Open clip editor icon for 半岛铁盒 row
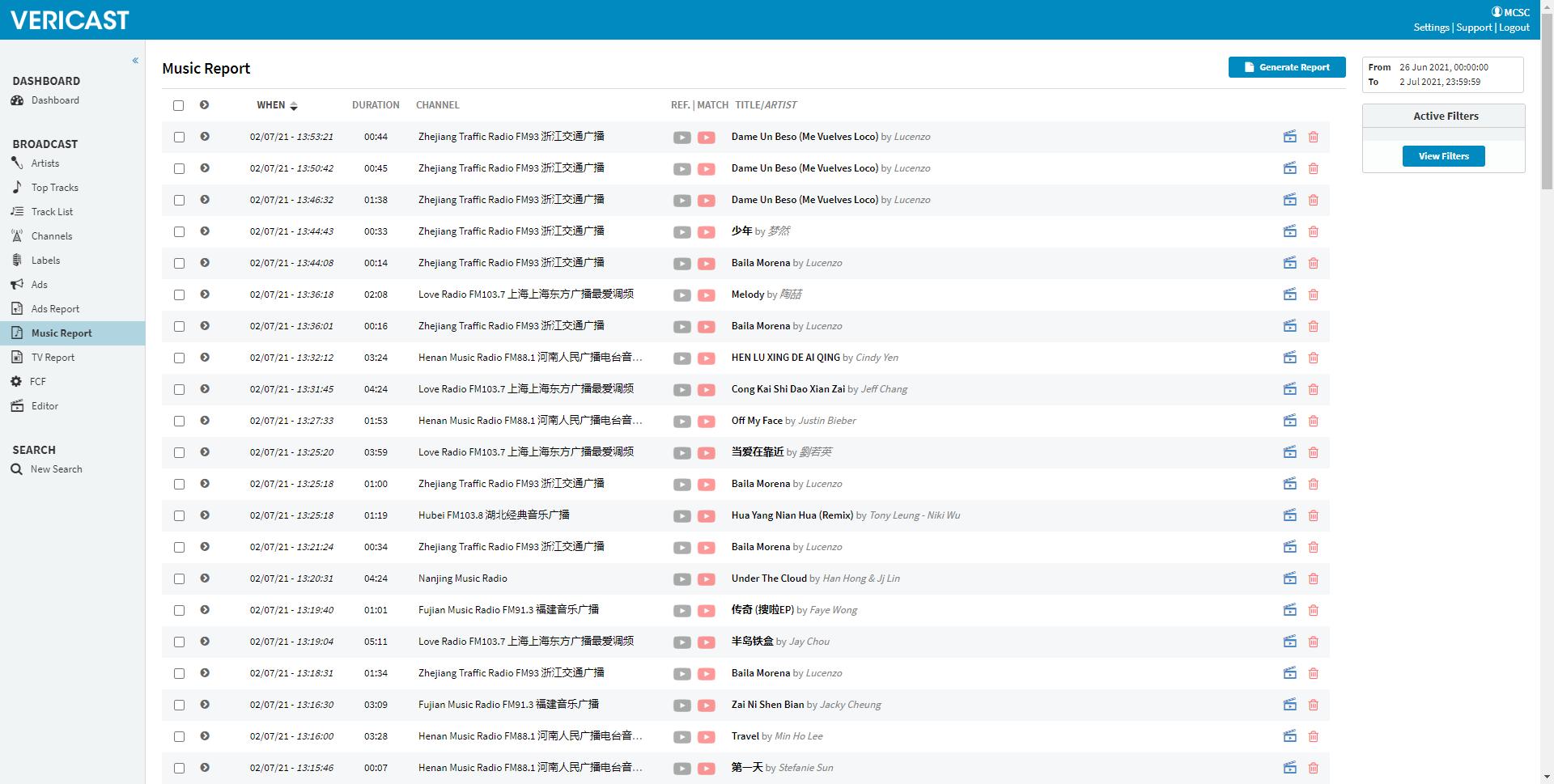1554x784 pixels. (x=1290, y=642)
